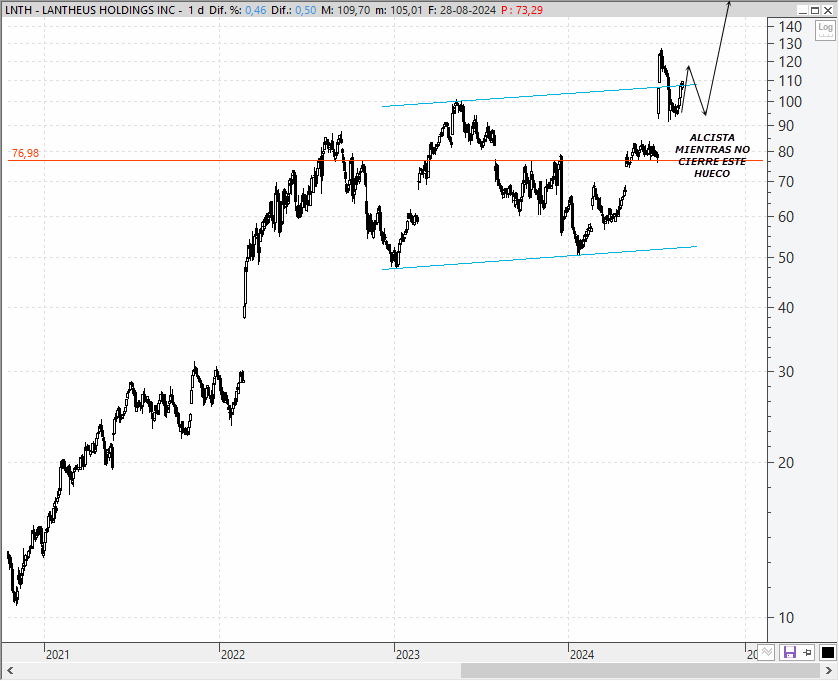The width and height of the screenshot is (839, 681).
Task: Click the scrollbar right arrow
Action: [829, 670]
